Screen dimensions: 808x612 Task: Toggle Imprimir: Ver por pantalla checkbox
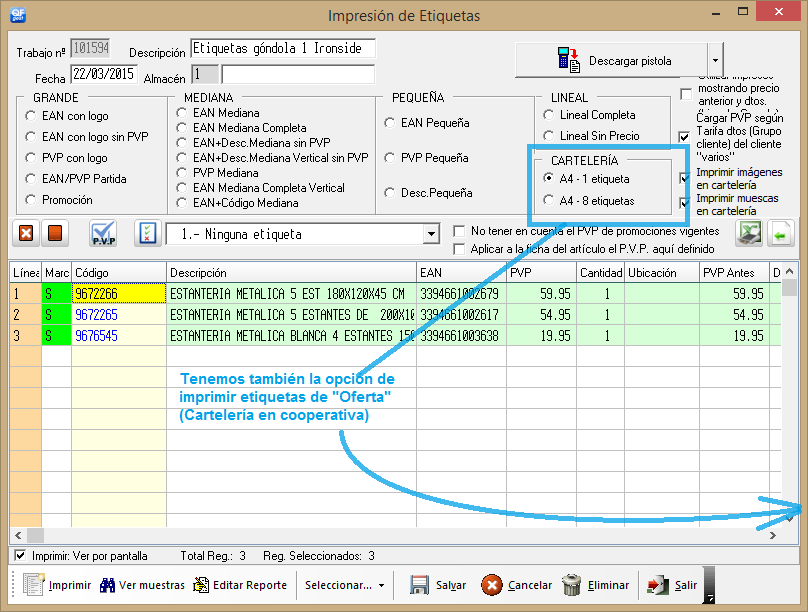pyautogui.click(x=20, y=556)
